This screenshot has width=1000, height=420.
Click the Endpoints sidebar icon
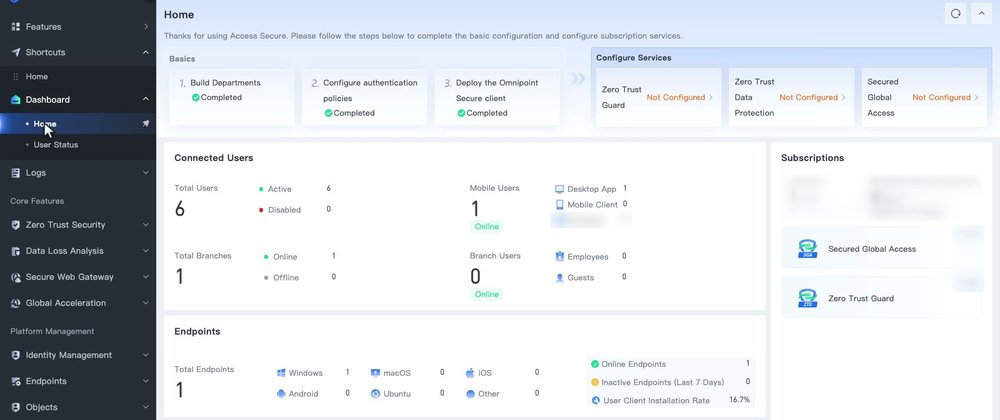16,381
